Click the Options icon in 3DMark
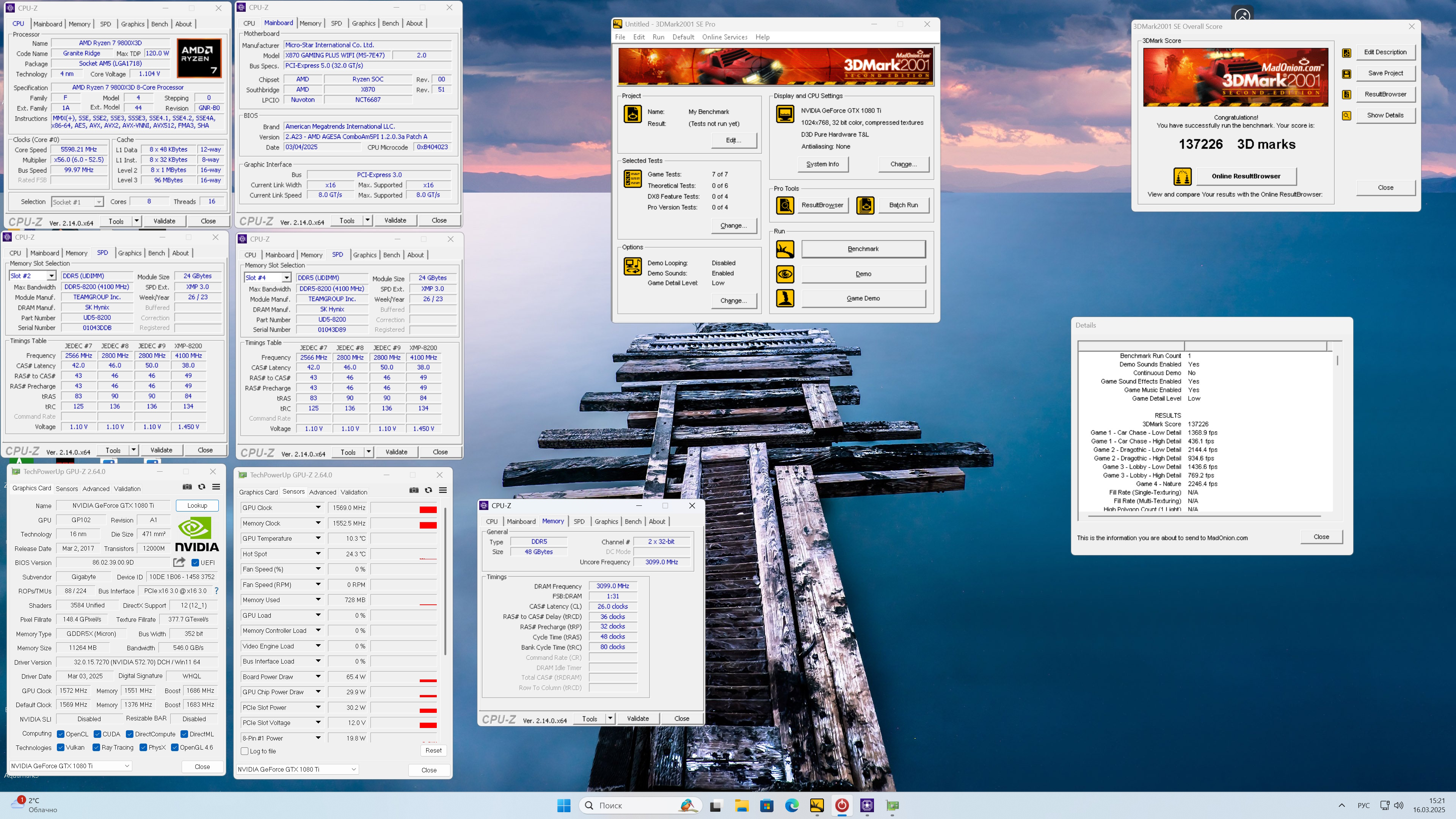The width and height of the screenshot is (1456, 819). [632, 266]
